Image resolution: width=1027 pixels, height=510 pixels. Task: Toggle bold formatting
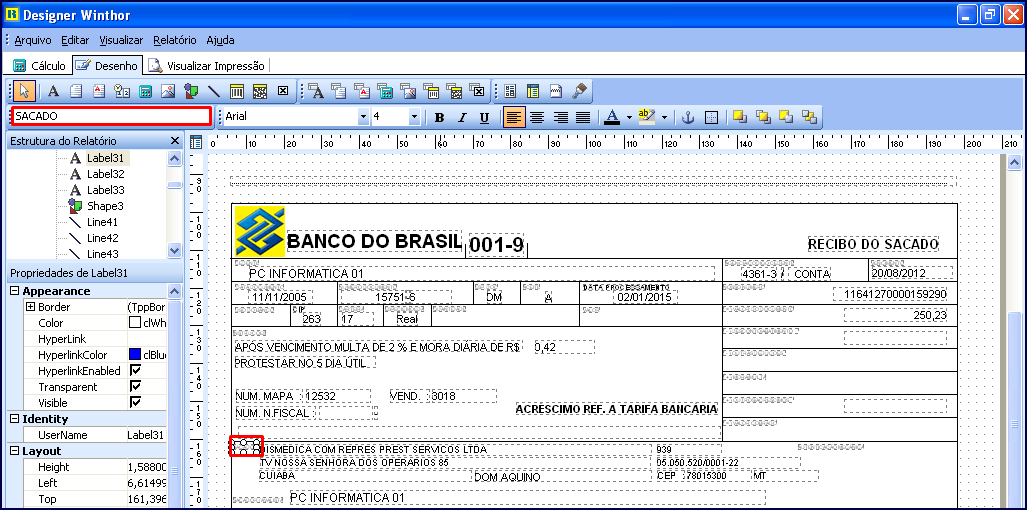pyautogui.click(x=439, y=118)
